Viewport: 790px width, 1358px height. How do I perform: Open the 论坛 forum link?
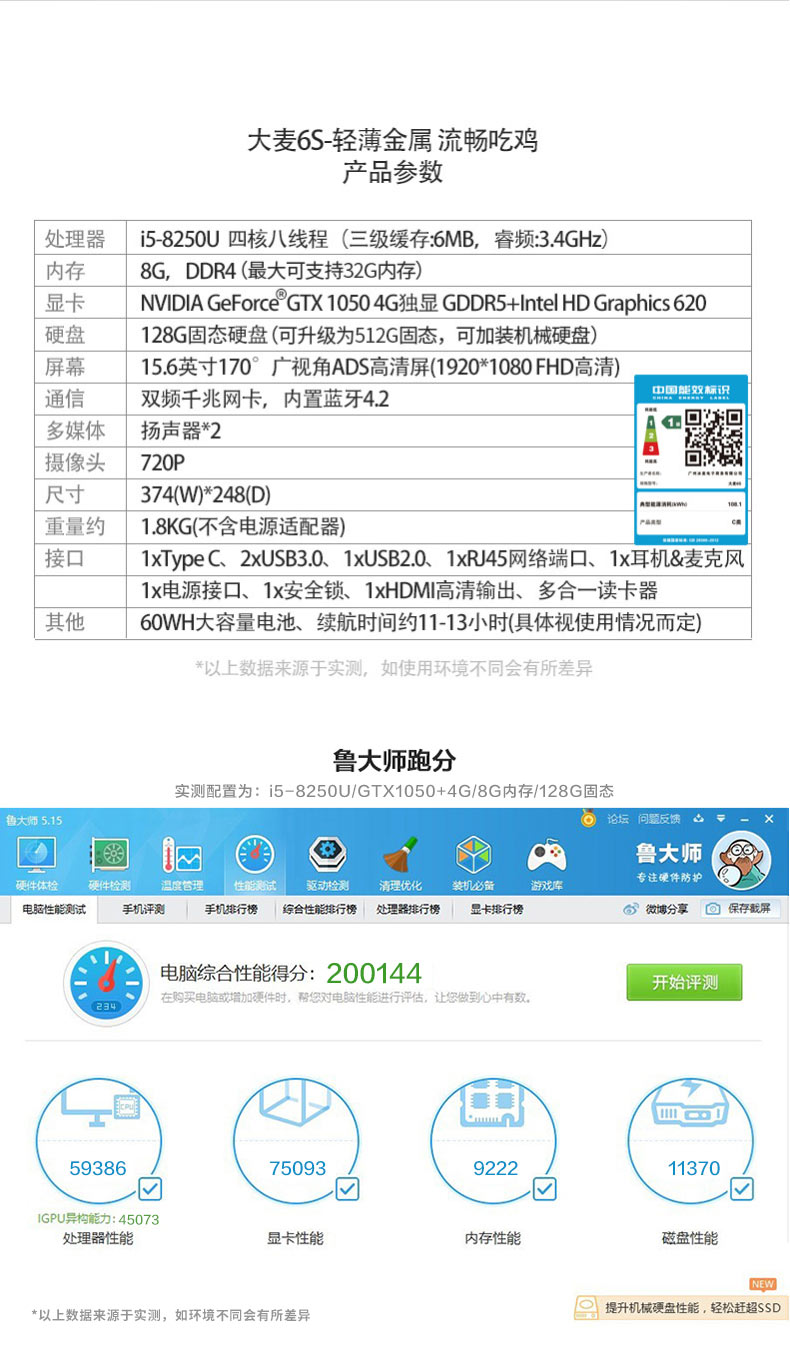tap(618, 819)
